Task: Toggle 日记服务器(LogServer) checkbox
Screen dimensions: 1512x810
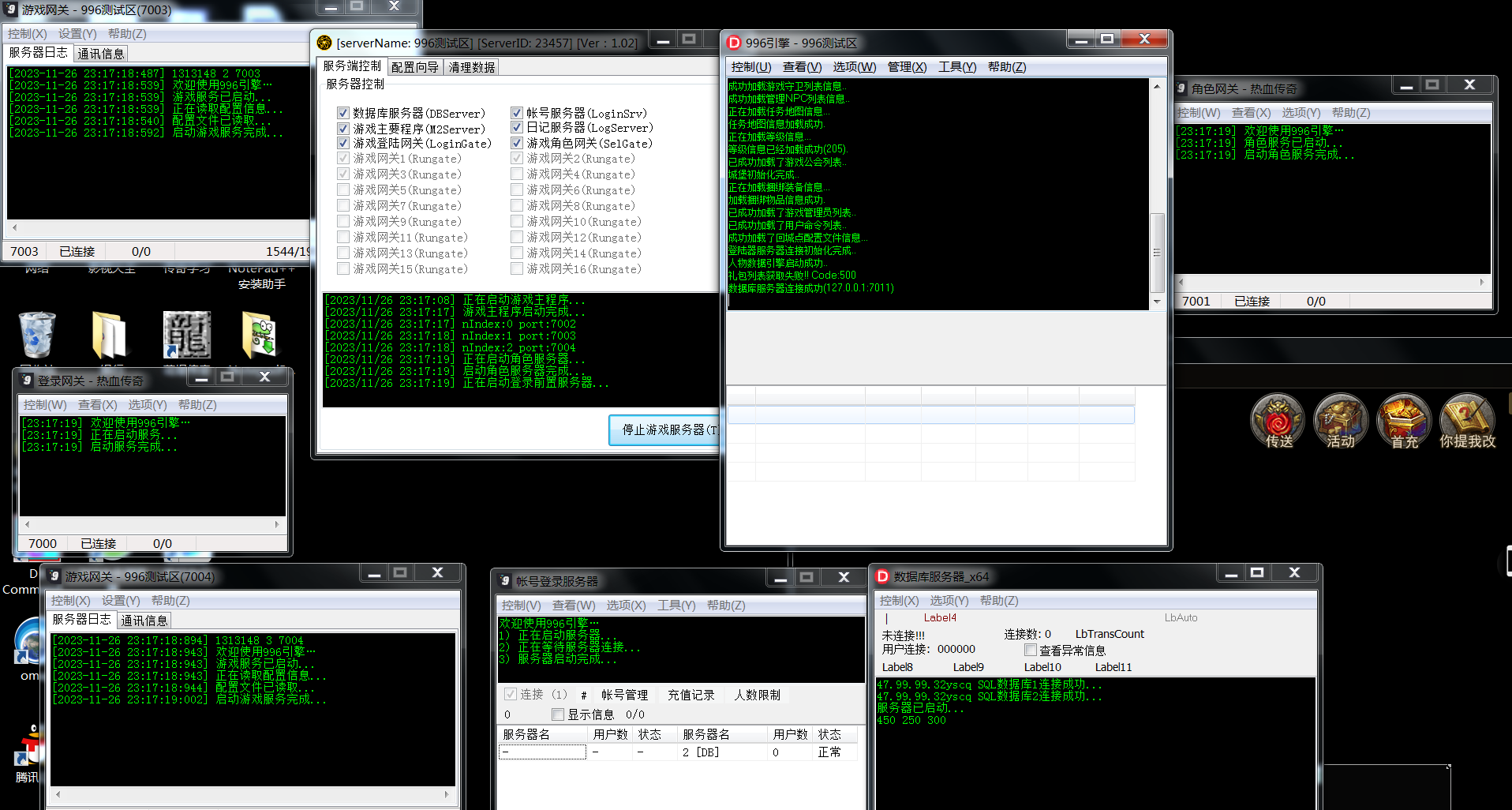Action: coord(517,127)
